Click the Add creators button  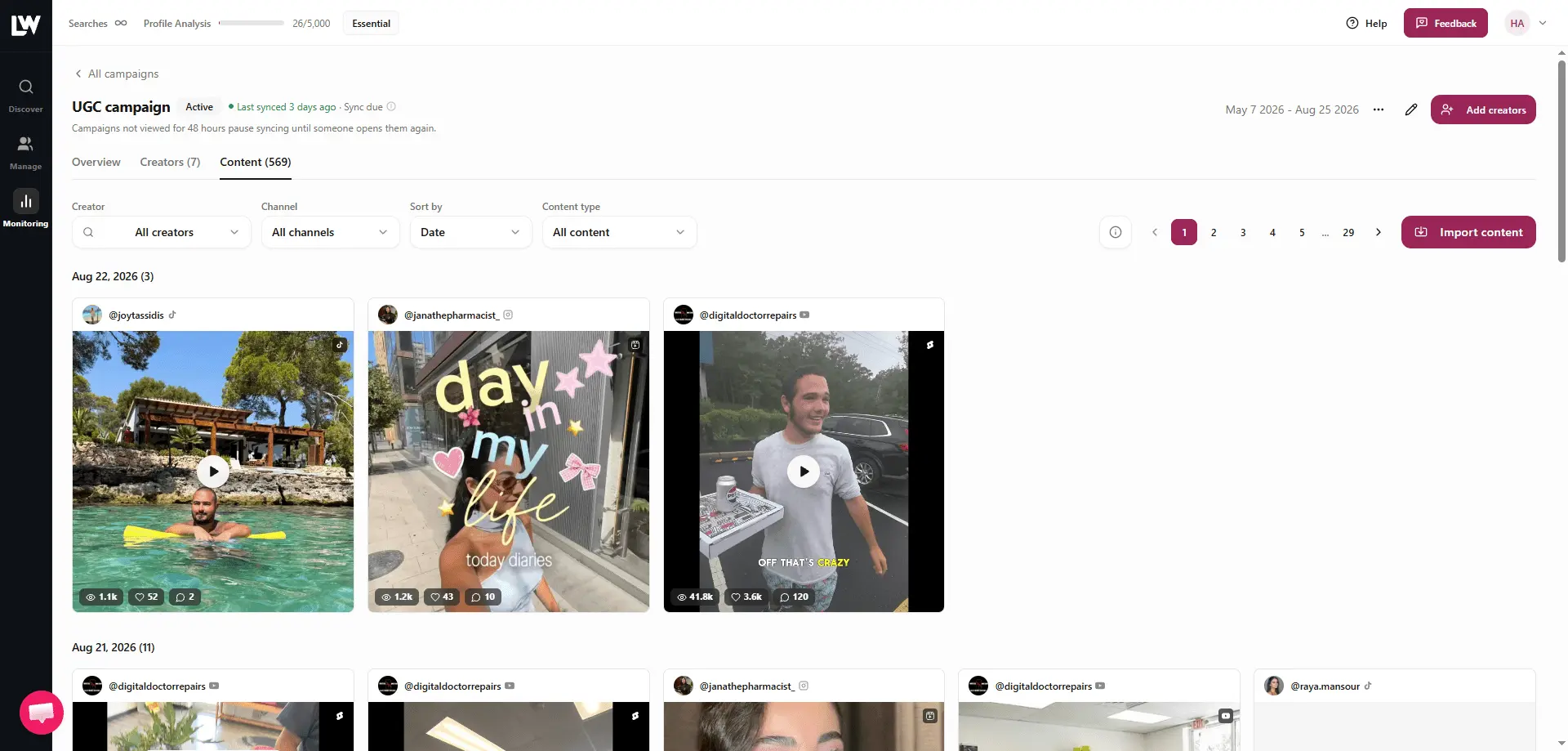(x=1483, y=110)
